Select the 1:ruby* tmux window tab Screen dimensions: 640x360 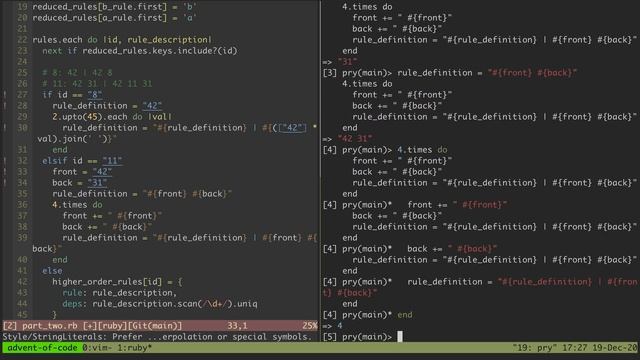pyautogui.click(x=135, y=348)
